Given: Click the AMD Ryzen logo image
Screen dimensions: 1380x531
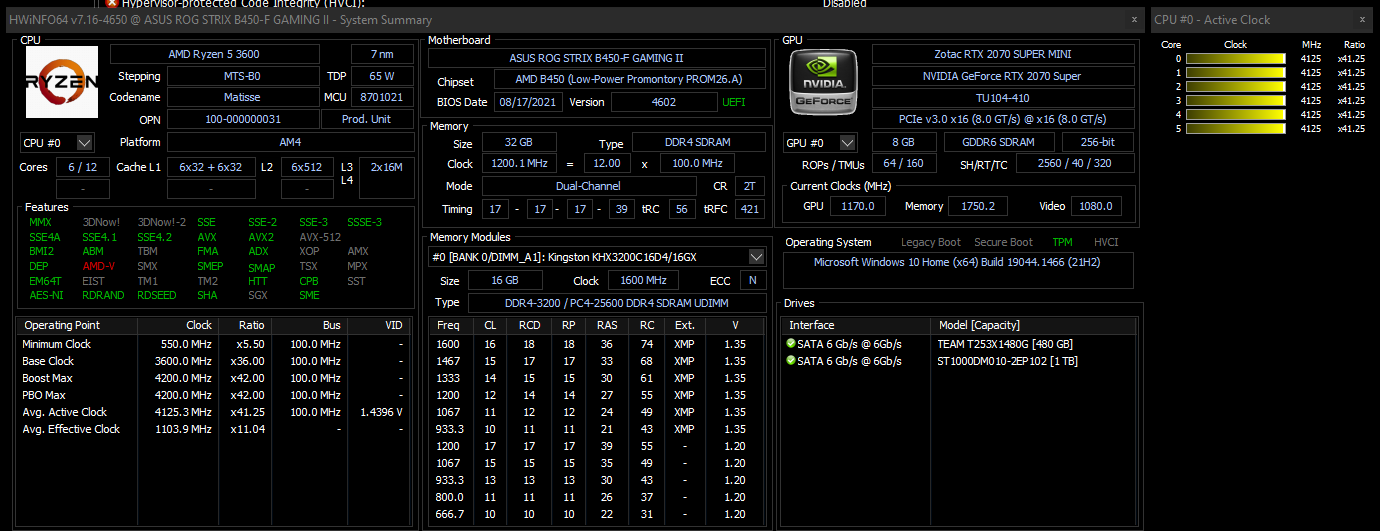Looking at the screenshot, I should tap(62, 82).
